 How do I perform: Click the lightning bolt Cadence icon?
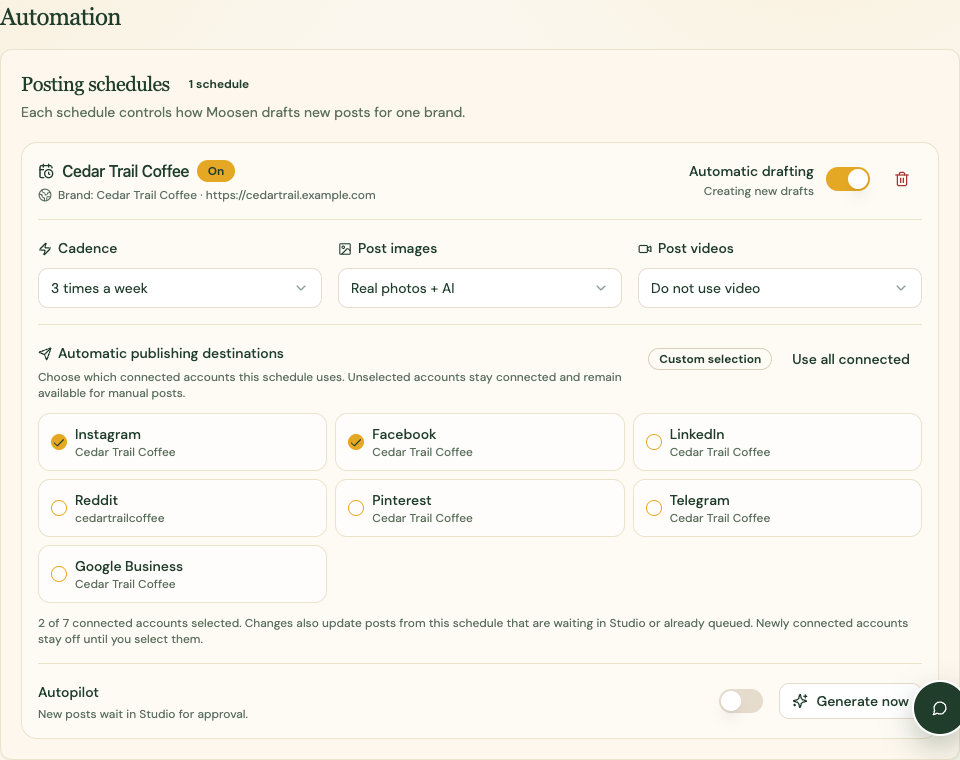45,249
